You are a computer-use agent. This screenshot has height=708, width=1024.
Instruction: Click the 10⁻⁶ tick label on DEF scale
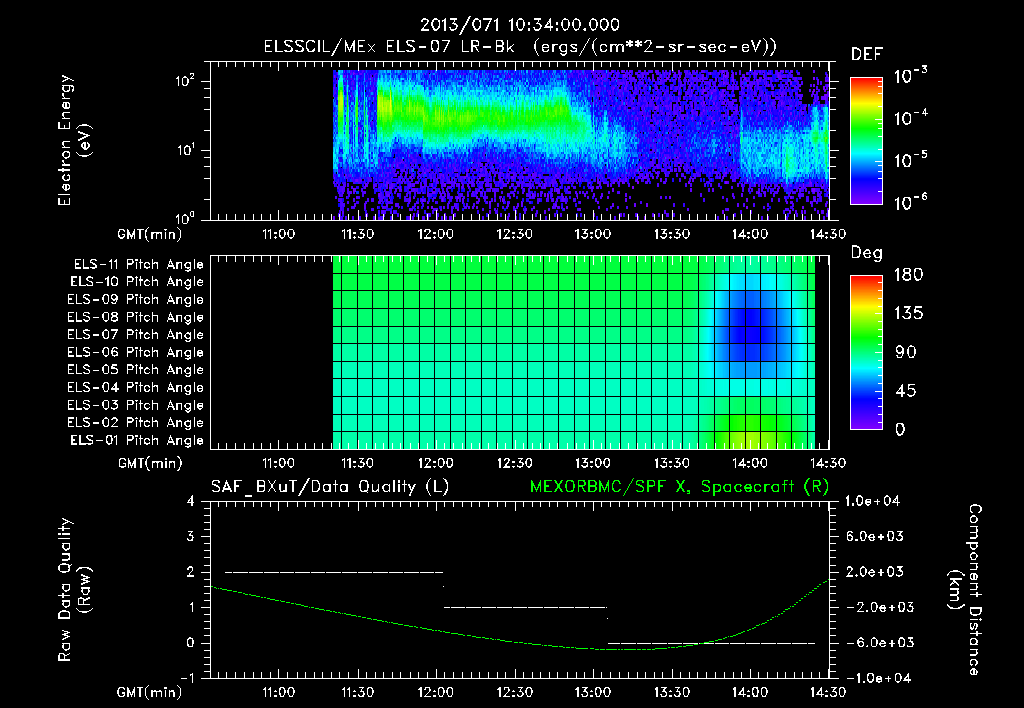(x=910, y=202)
